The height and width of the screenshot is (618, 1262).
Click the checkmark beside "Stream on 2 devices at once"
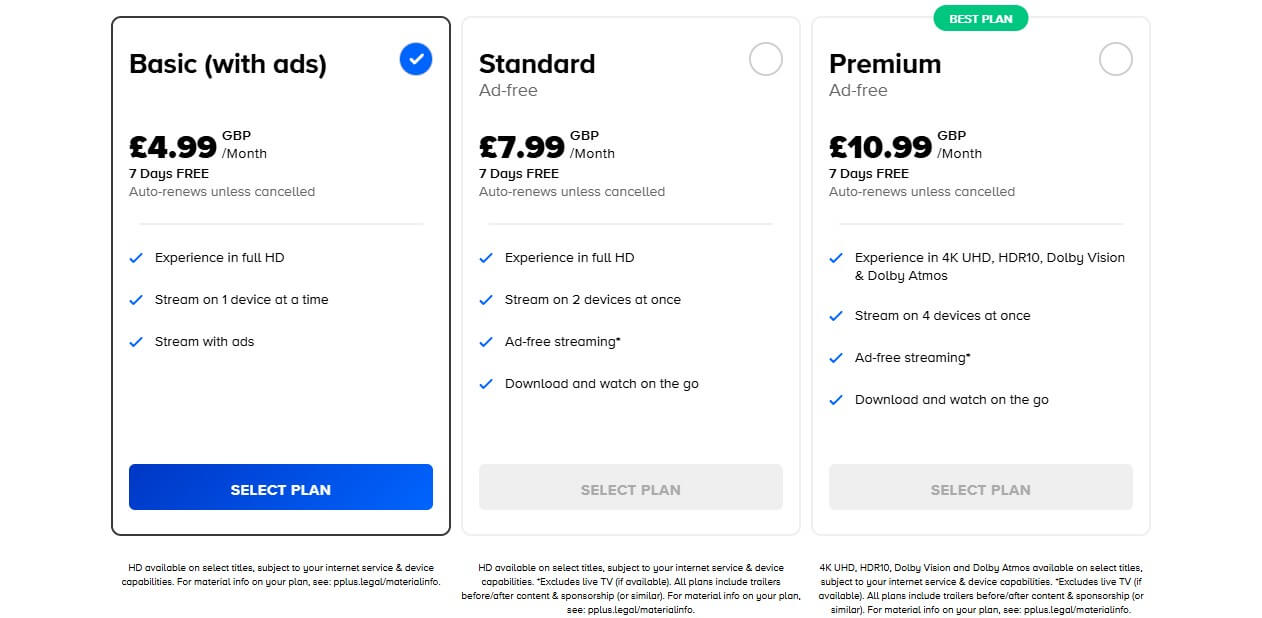click(486, 299)
